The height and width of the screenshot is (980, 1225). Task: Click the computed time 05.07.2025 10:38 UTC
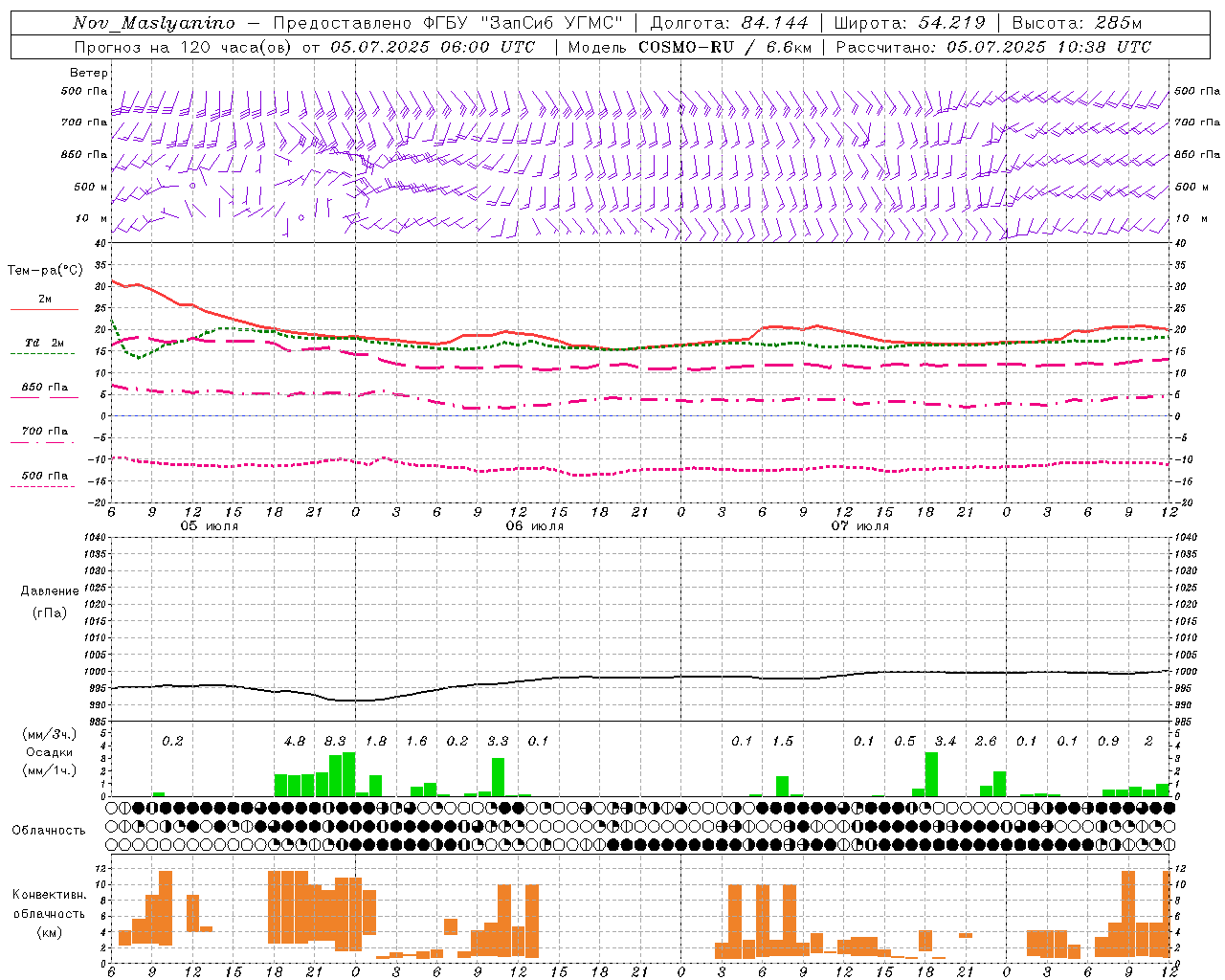pyautogui.click(x=1049, y=47)
